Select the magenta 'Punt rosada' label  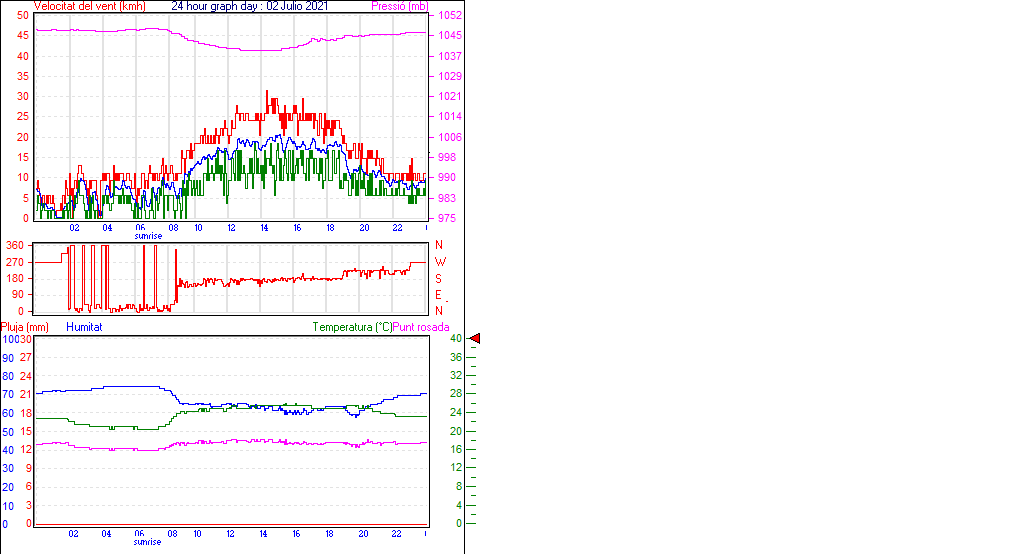[x=421, y=327]
